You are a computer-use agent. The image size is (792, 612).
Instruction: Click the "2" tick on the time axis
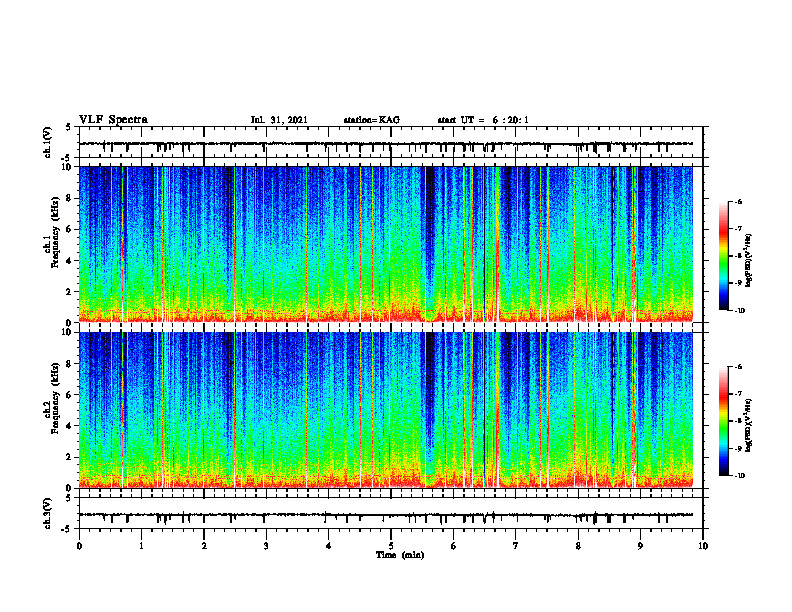(204, 546)
